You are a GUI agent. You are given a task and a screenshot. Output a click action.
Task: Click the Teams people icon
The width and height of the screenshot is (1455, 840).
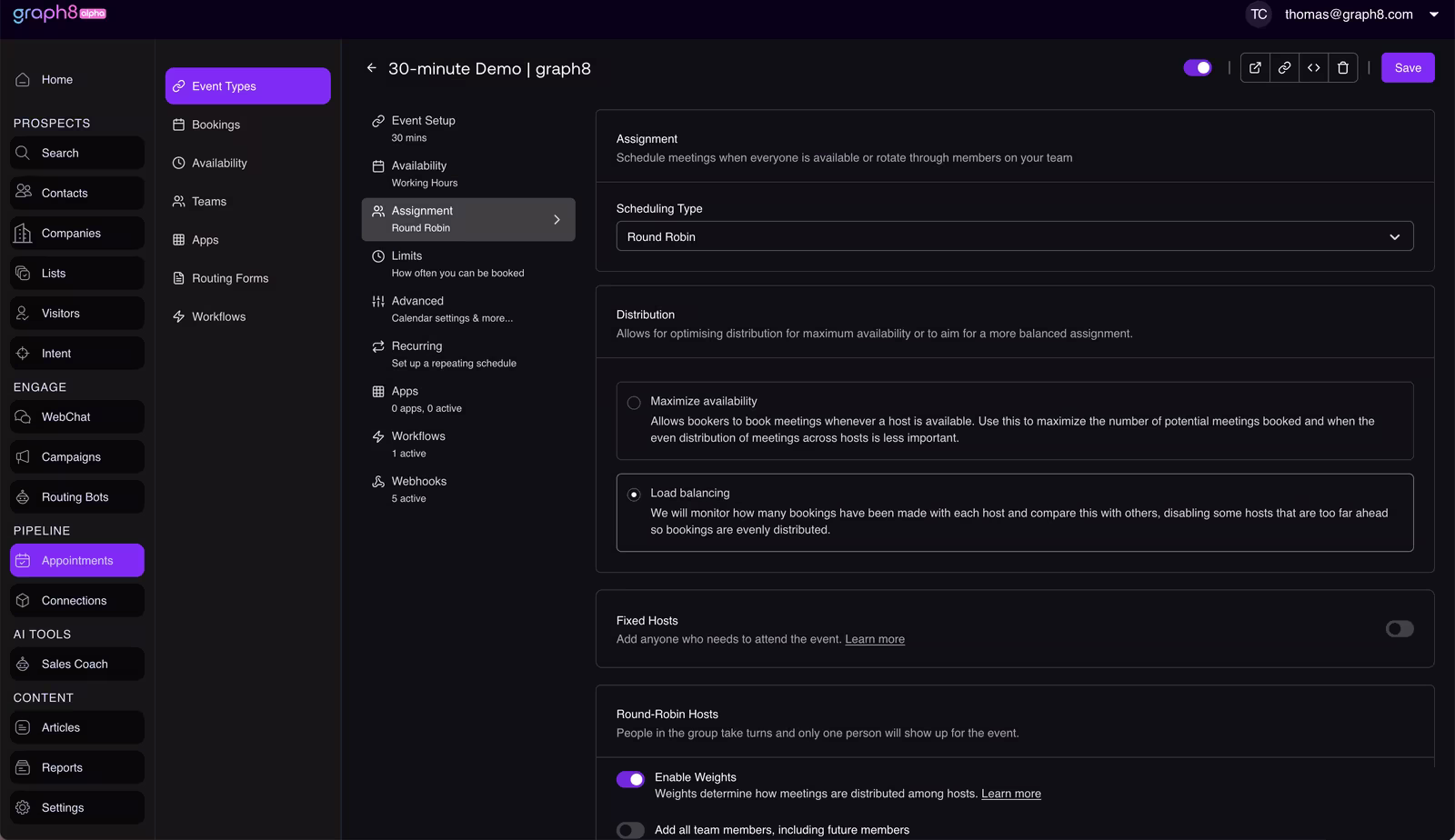point(179,202)
